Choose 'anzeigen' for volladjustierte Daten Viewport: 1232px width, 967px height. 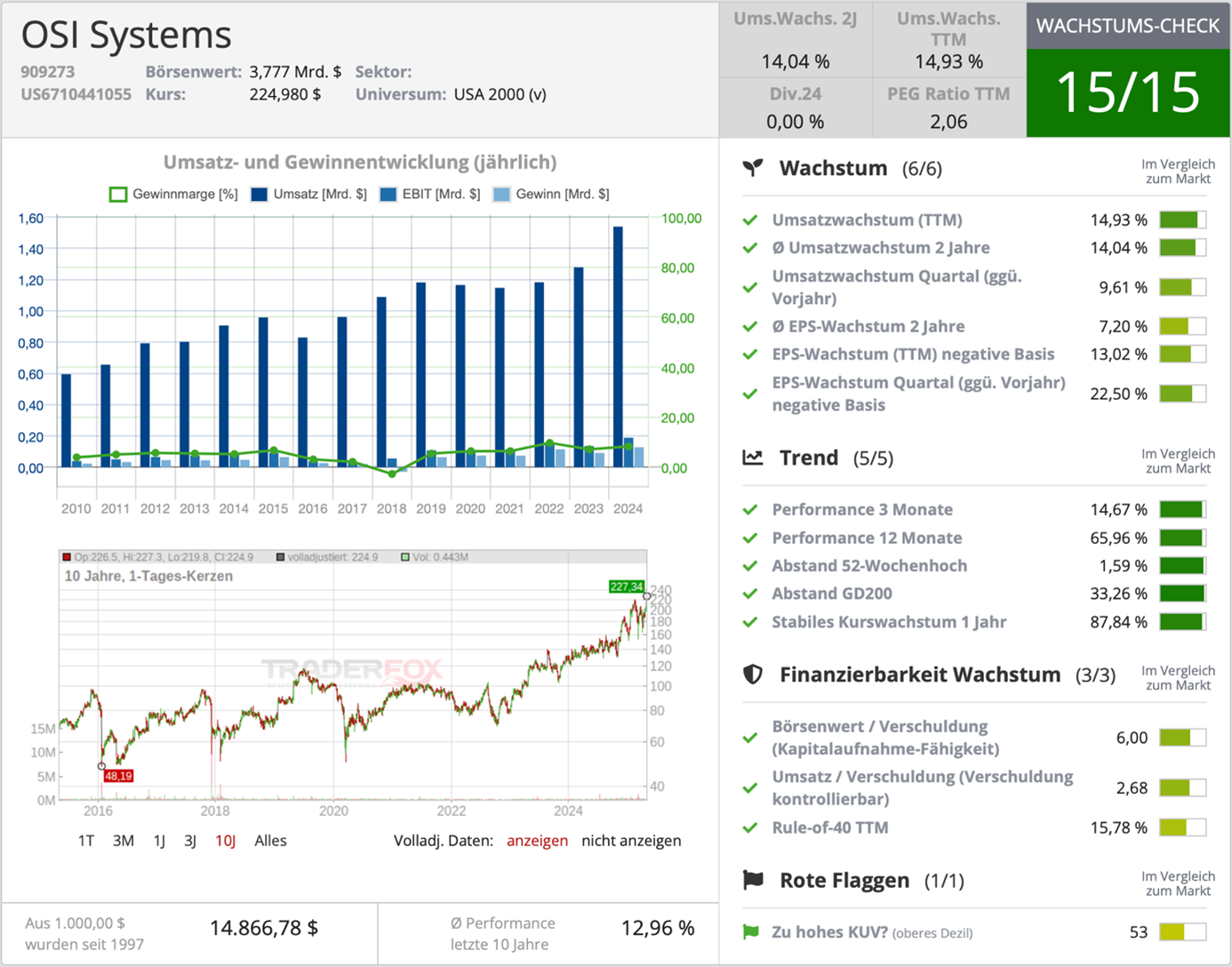537,841
